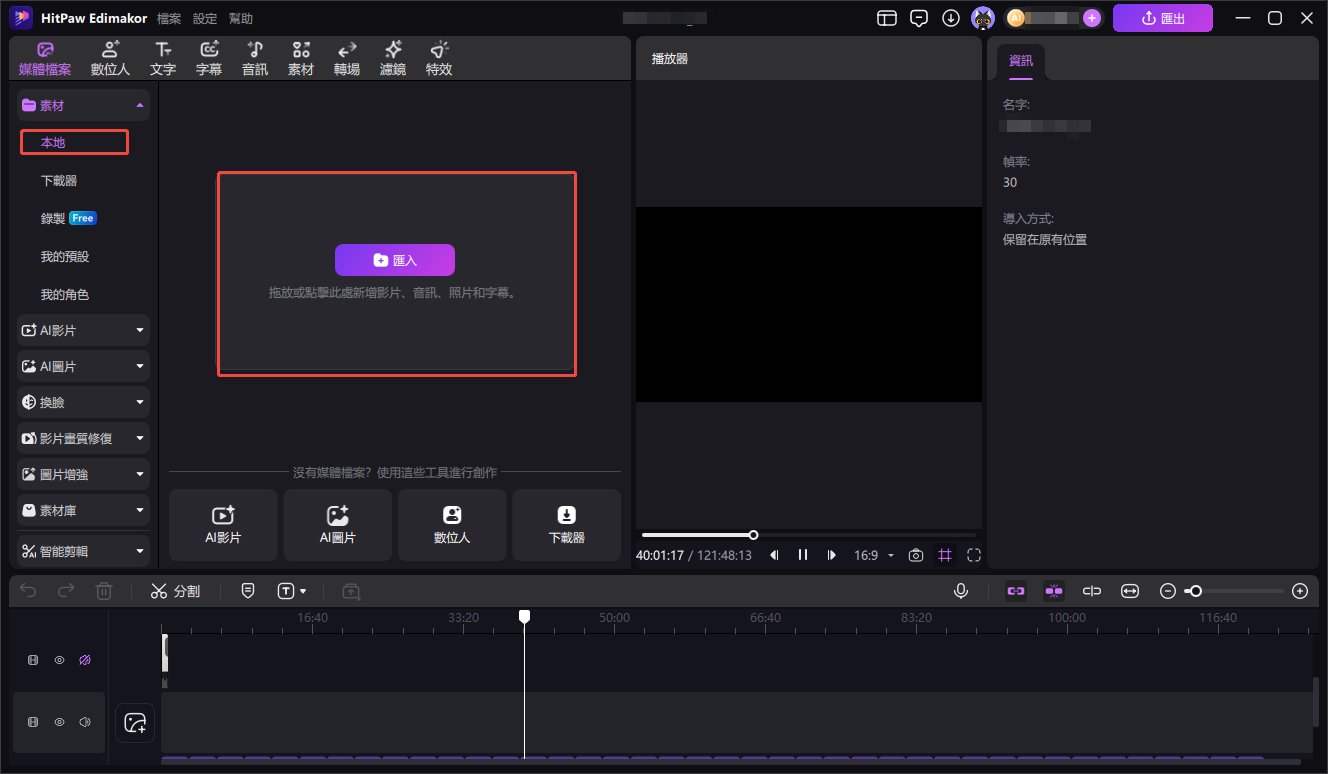Click the purple 匯入 import button
The image size is (1328, 774).
coord(395,260)
